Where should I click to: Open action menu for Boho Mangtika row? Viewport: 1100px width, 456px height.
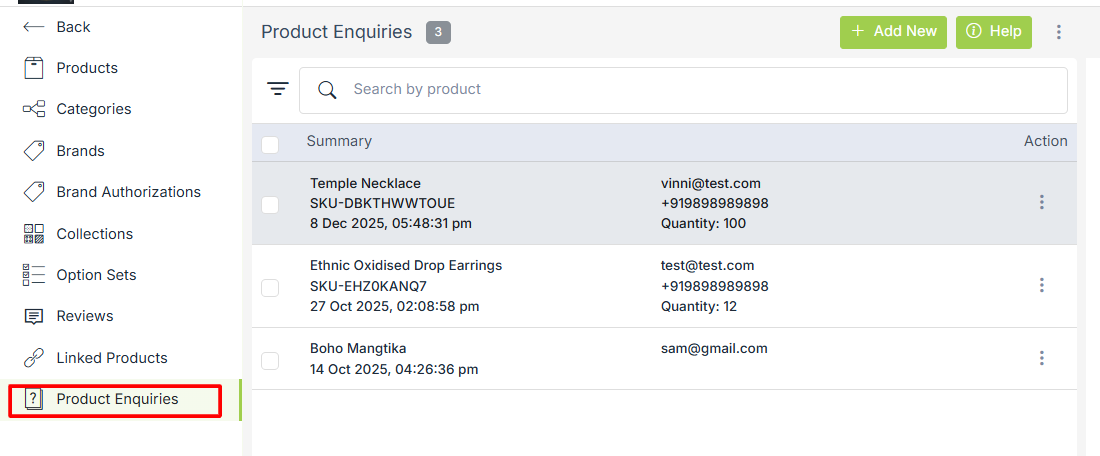point(1041,358)
